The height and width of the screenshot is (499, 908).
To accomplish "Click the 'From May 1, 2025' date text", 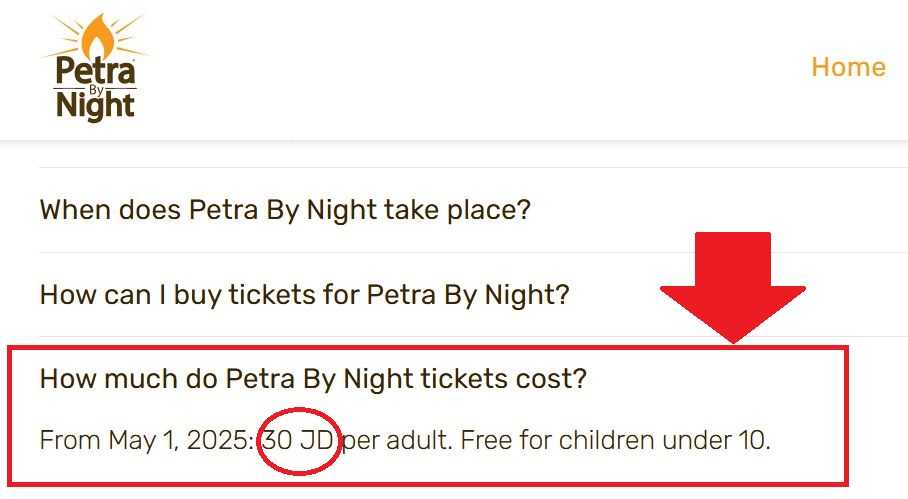I will click(x=147, y=441).
